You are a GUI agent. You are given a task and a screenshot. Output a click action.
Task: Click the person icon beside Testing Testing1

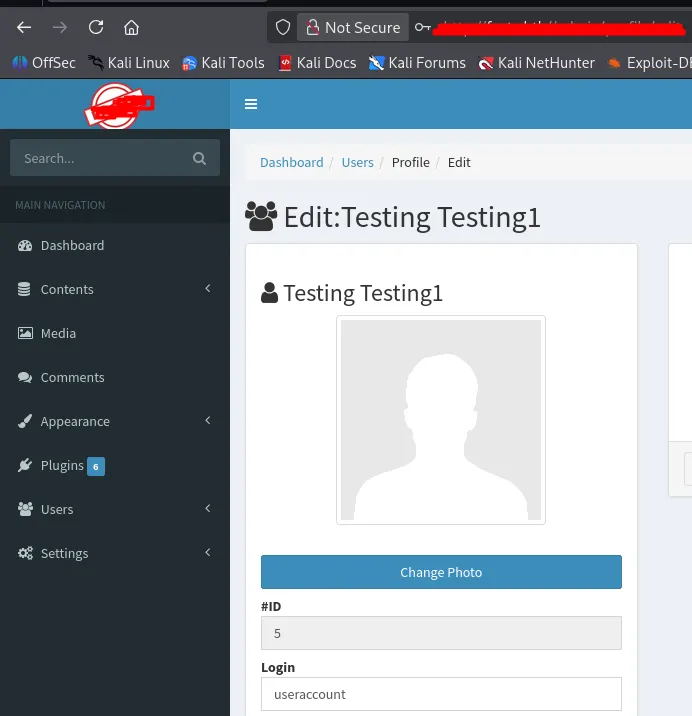(x=269, y=293)
